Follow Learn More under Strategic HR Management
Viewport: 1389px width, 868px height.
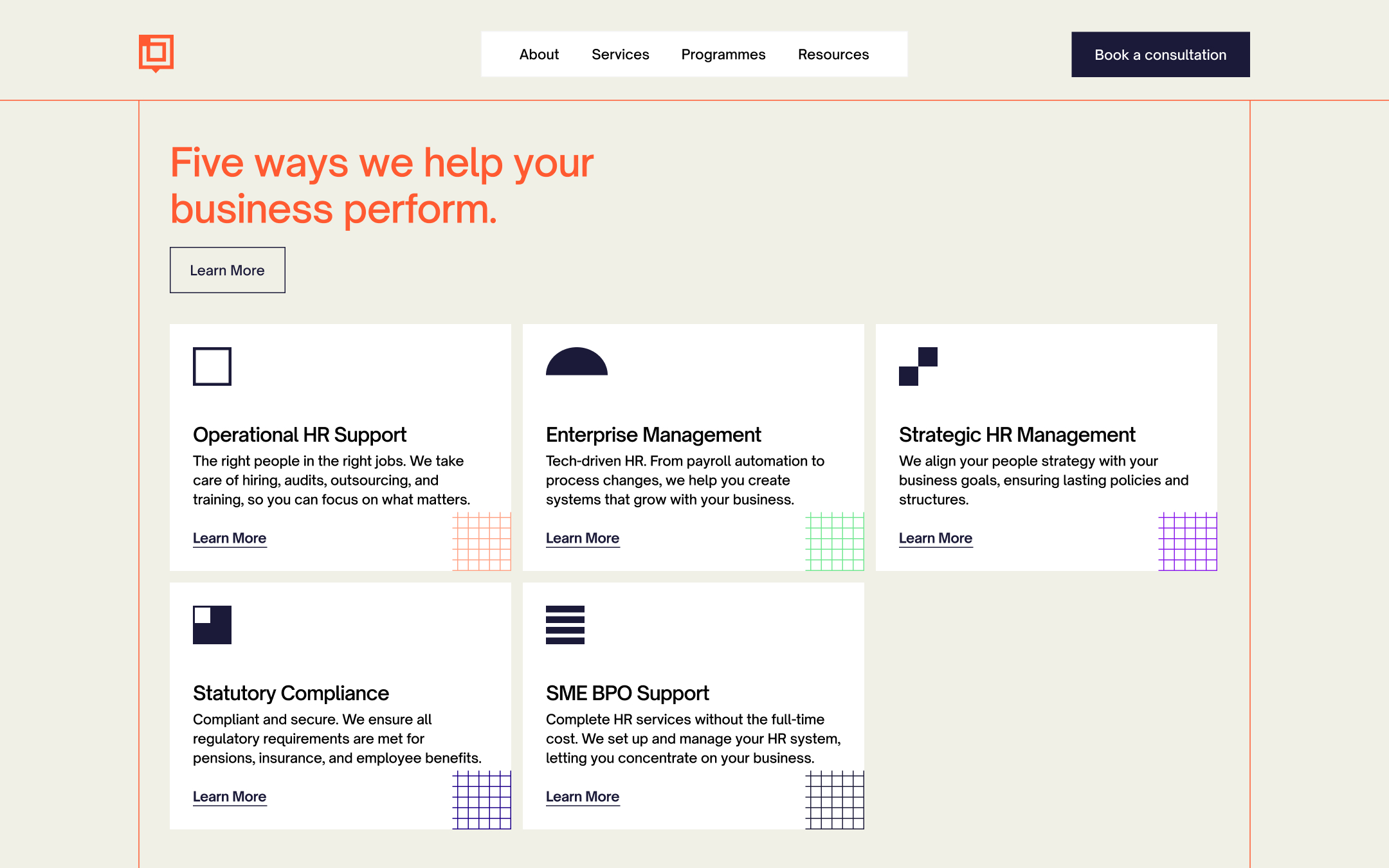pos(936,538)
